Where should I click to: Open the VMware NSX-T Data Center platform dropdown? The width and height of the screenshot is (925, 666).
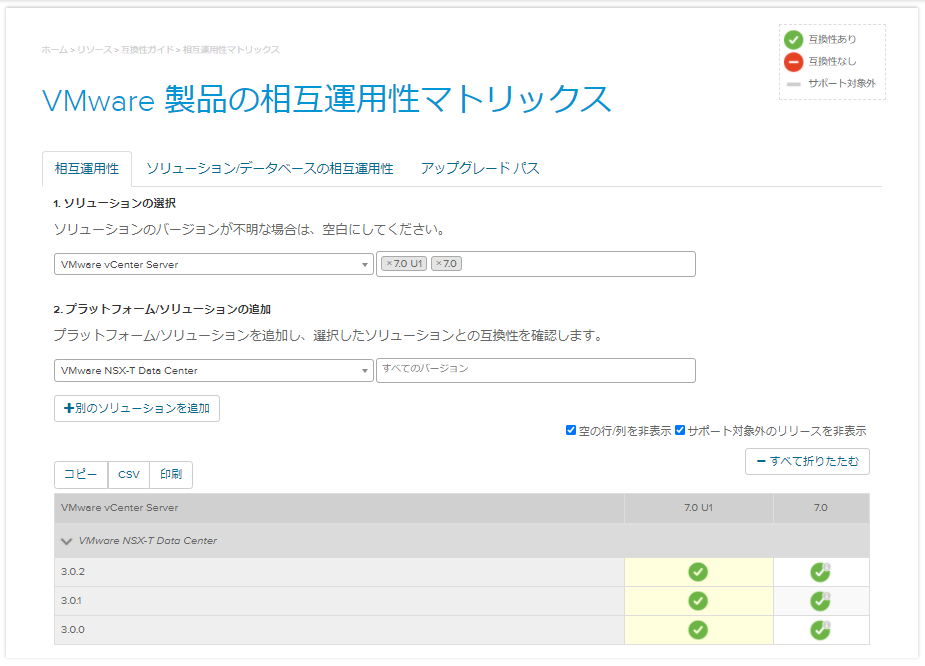pyautogui.click(x=214, y=370)
